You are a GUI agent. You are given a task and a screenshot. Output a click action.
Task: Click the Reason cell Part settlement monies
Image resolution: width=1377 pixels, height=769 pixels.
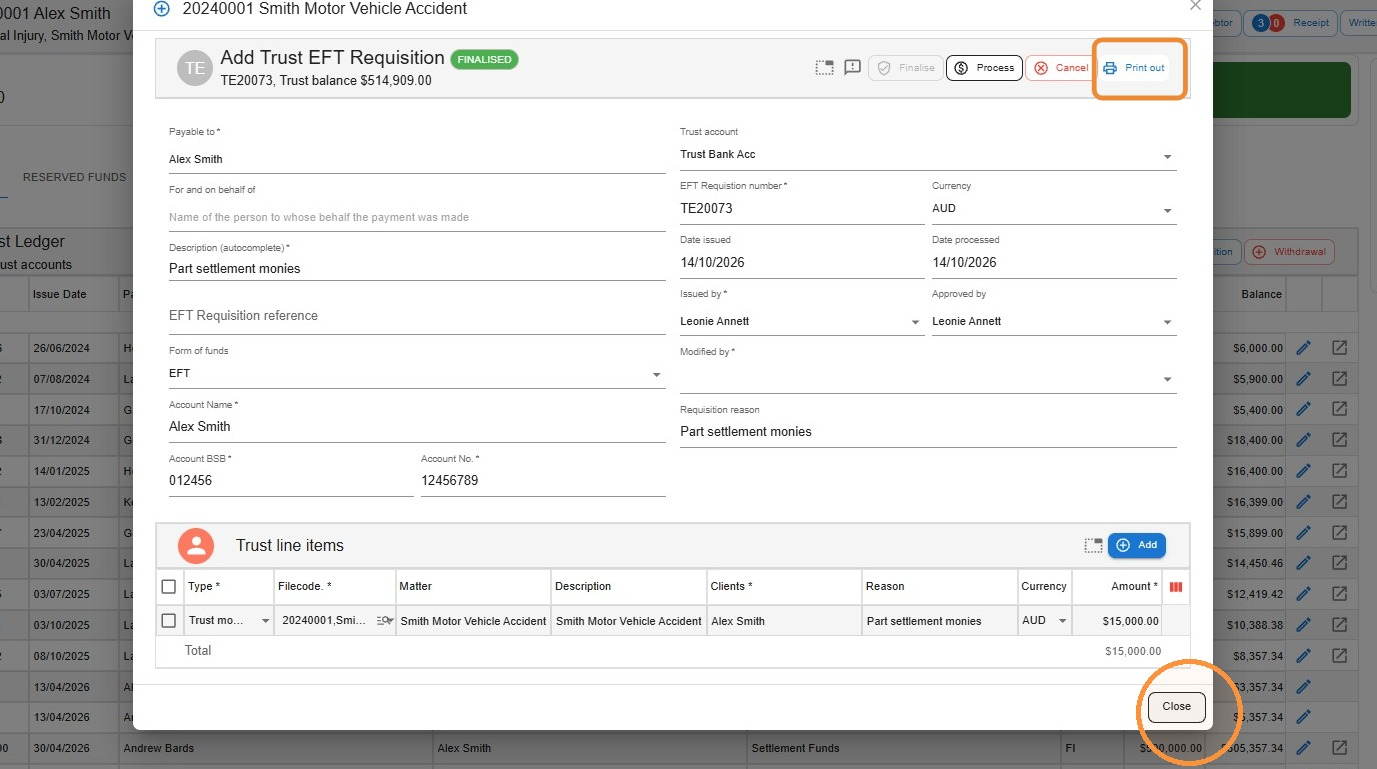(x=939, y=621)
